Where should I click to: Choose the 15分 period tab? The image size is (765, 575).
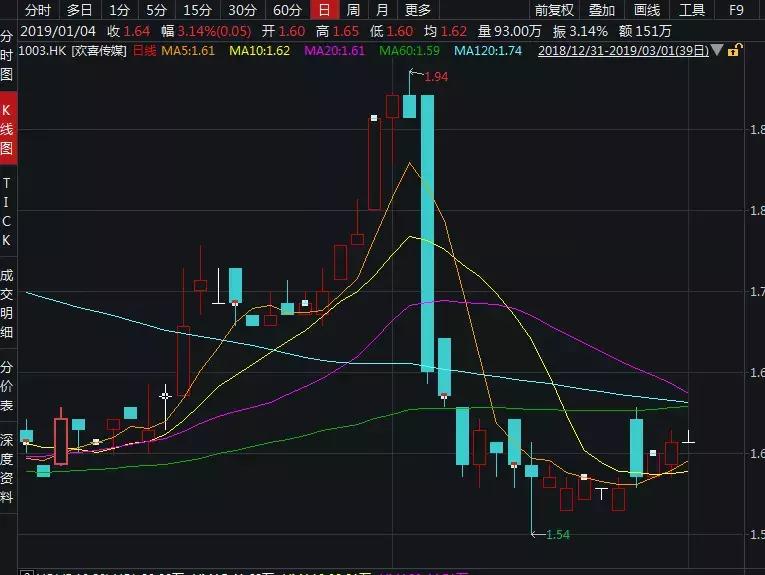pos(197,9)
